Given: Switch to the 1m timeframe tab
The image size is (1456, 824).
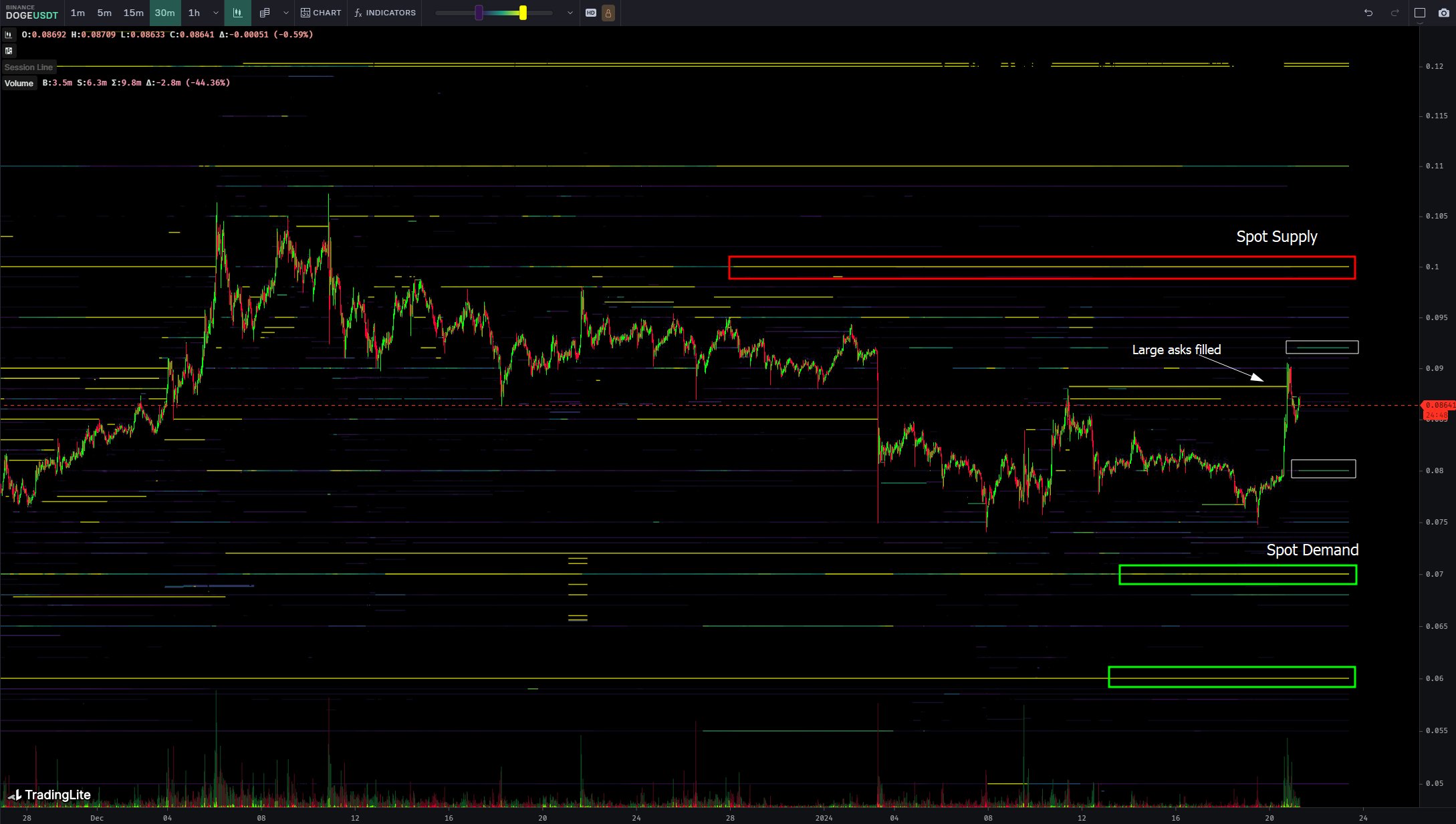Looking at the screenshot, I should pyautogui.click(x=77, y=12).
